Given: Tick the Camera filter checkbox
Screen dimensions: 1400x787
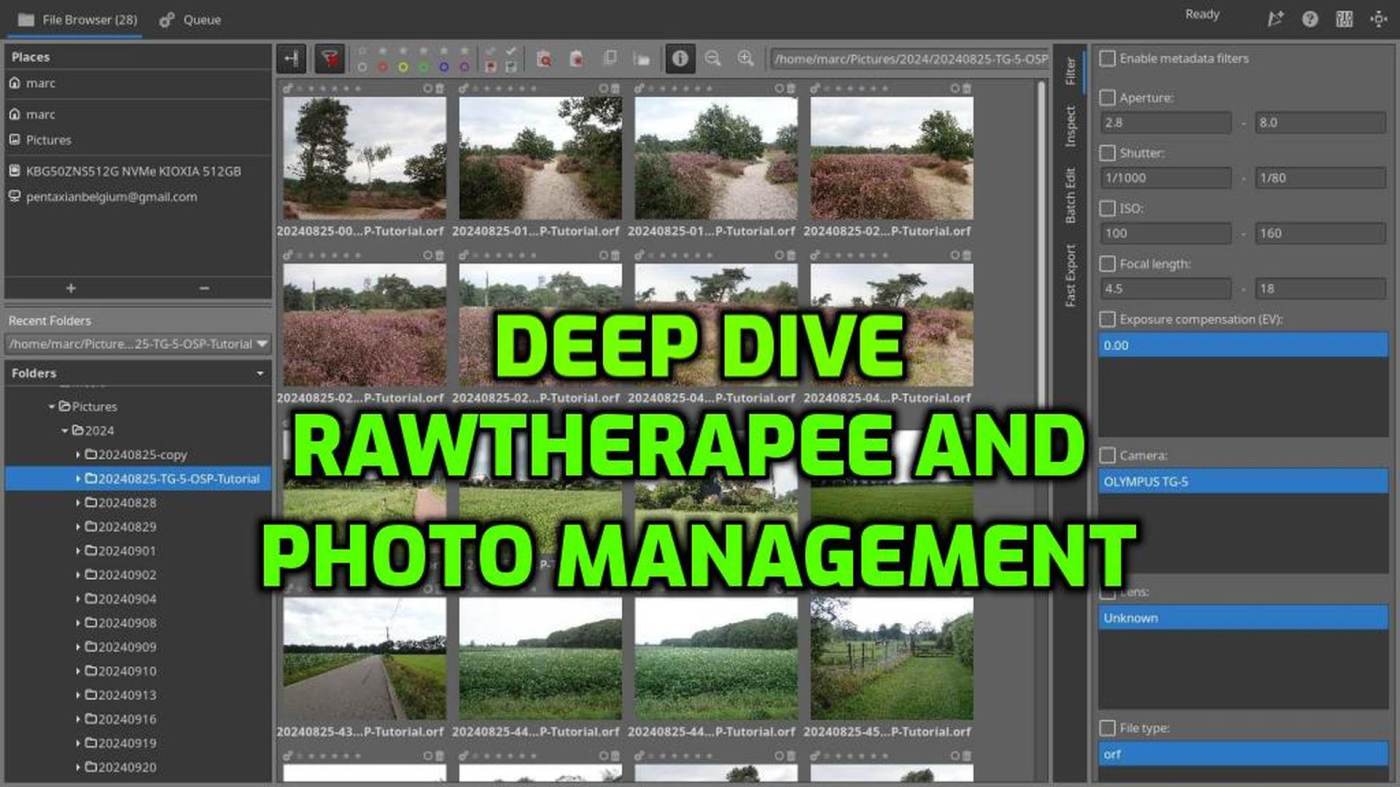Looking at the screenshot, I should point(1107,456).
